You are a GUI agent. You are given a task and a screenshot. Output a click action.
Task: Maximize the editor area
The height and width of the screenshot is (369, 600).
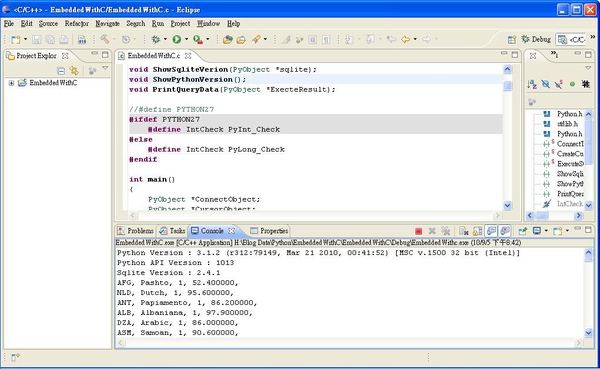pyautogui.click(x=515, y=55)
